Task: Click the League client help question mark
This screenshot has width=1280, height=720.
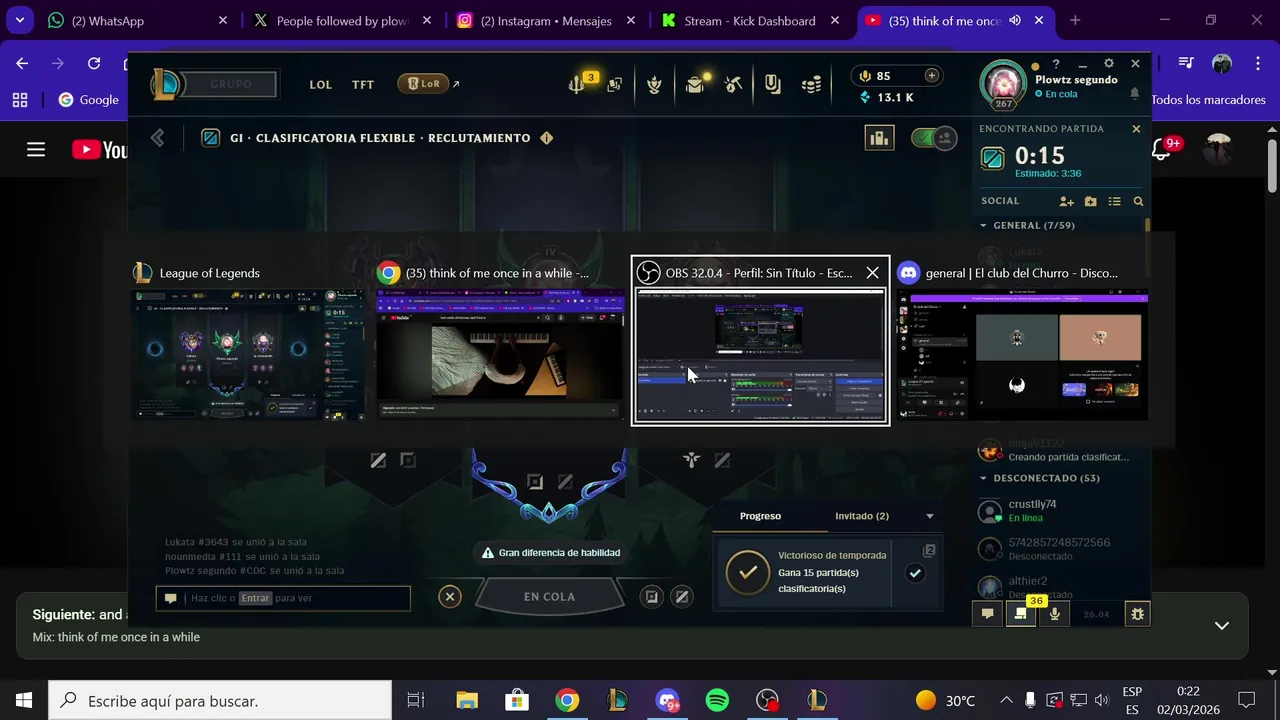Action: pos(1056,64)
